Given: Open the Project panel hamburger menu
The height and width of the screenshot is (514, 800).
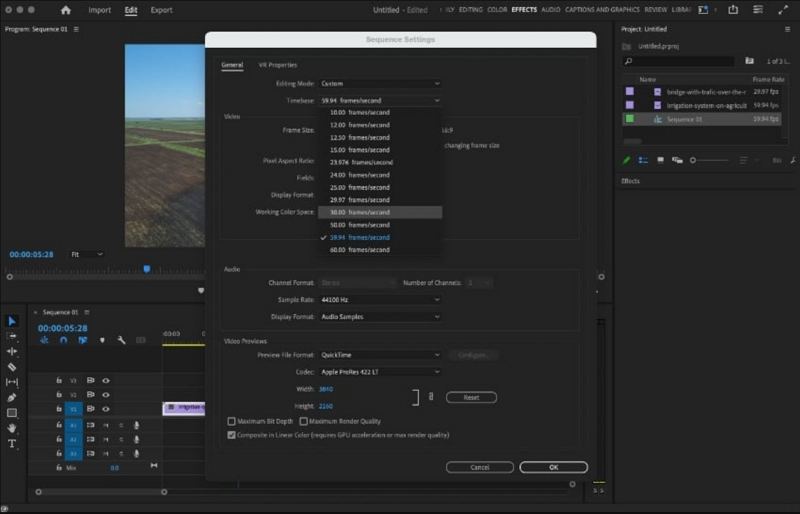Looking at the screenshot, I should [x=787, y=29].
